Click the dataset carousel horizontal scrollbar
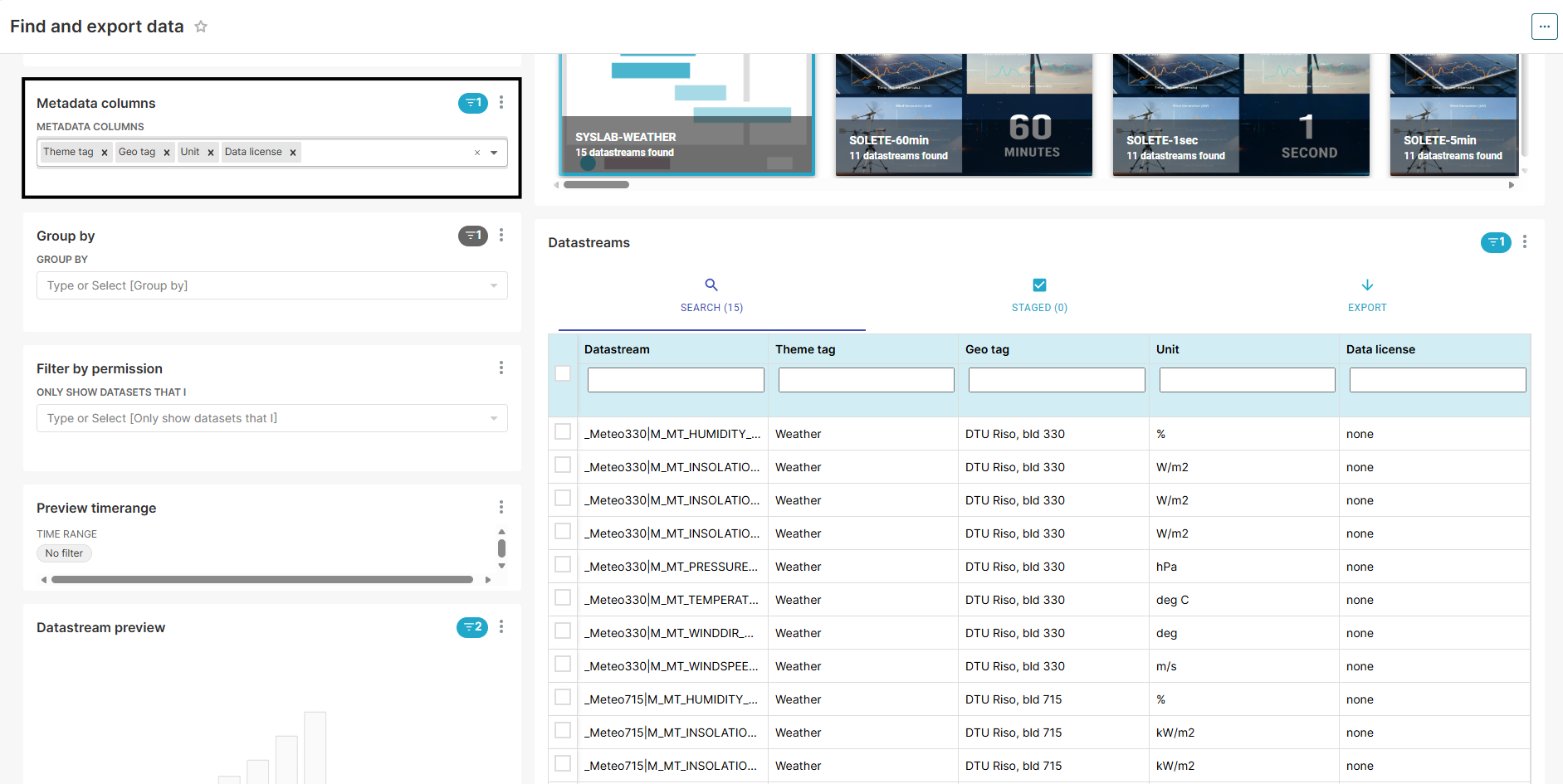Image resolution: width=1563 pixels, height=784 pixels. [596, 185]
